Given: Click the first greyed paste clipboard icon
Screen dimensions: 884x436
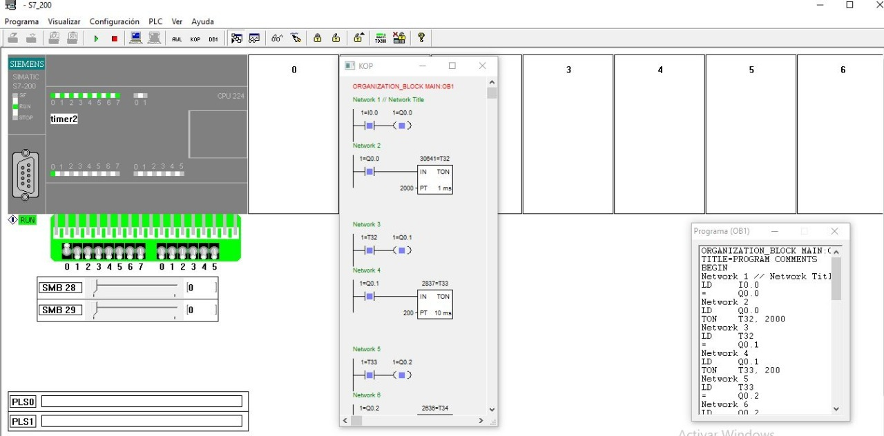Looking at the screenshot, I should pyautogui.click(x=54, y=38).
